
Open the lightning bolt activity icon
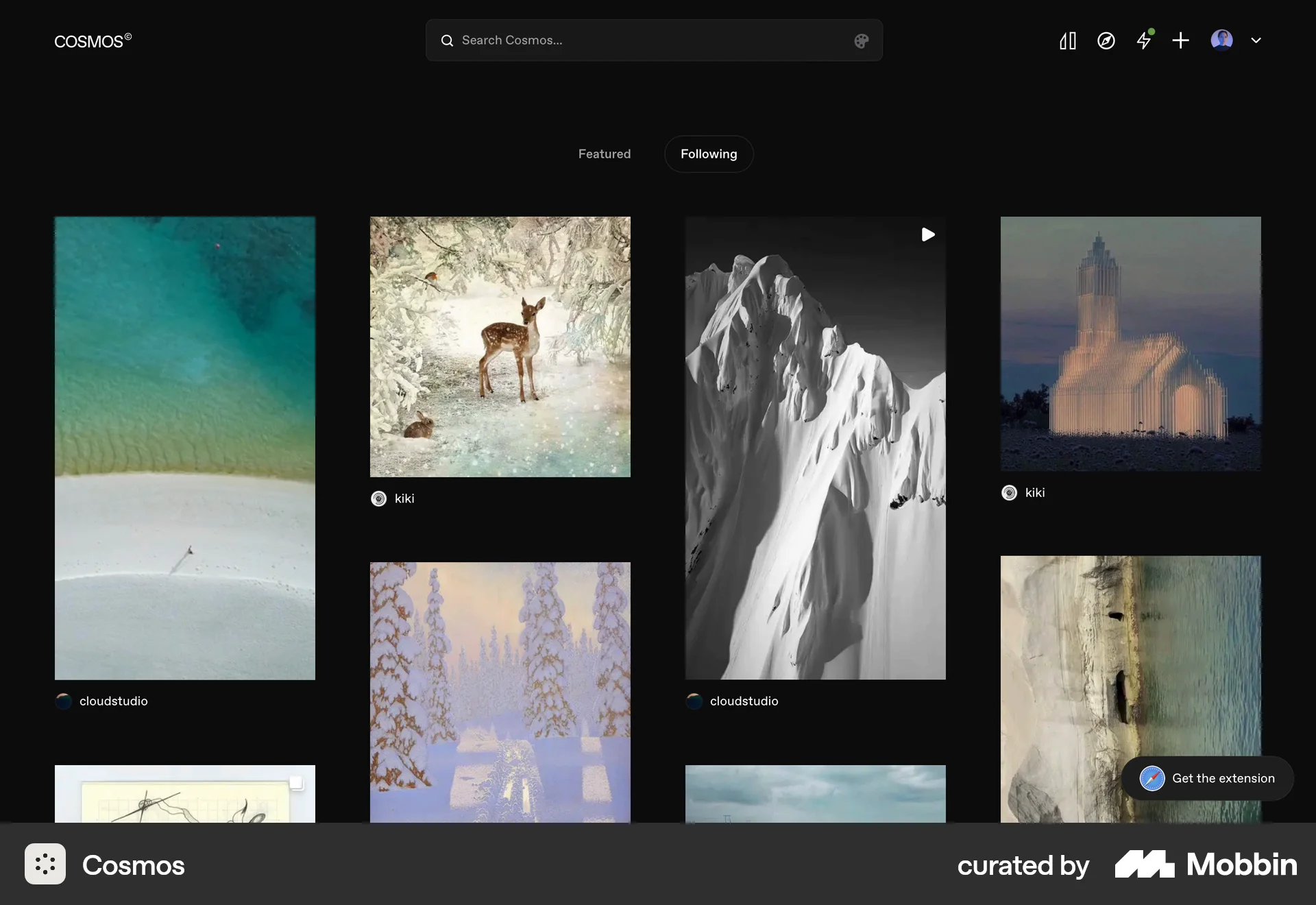(1143, 41)
